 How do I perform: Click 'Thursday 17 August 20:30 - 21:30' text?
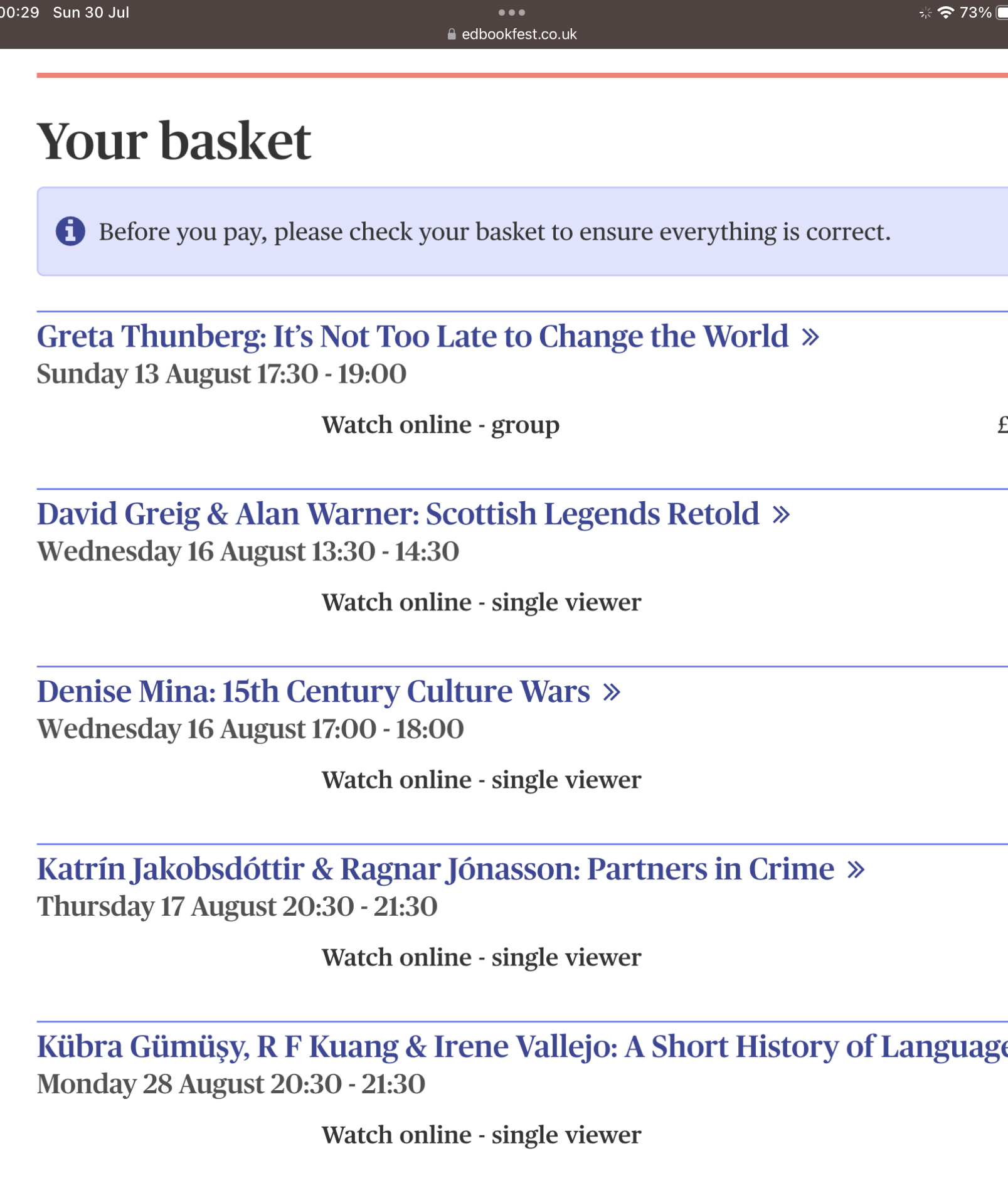click(237, 906)
